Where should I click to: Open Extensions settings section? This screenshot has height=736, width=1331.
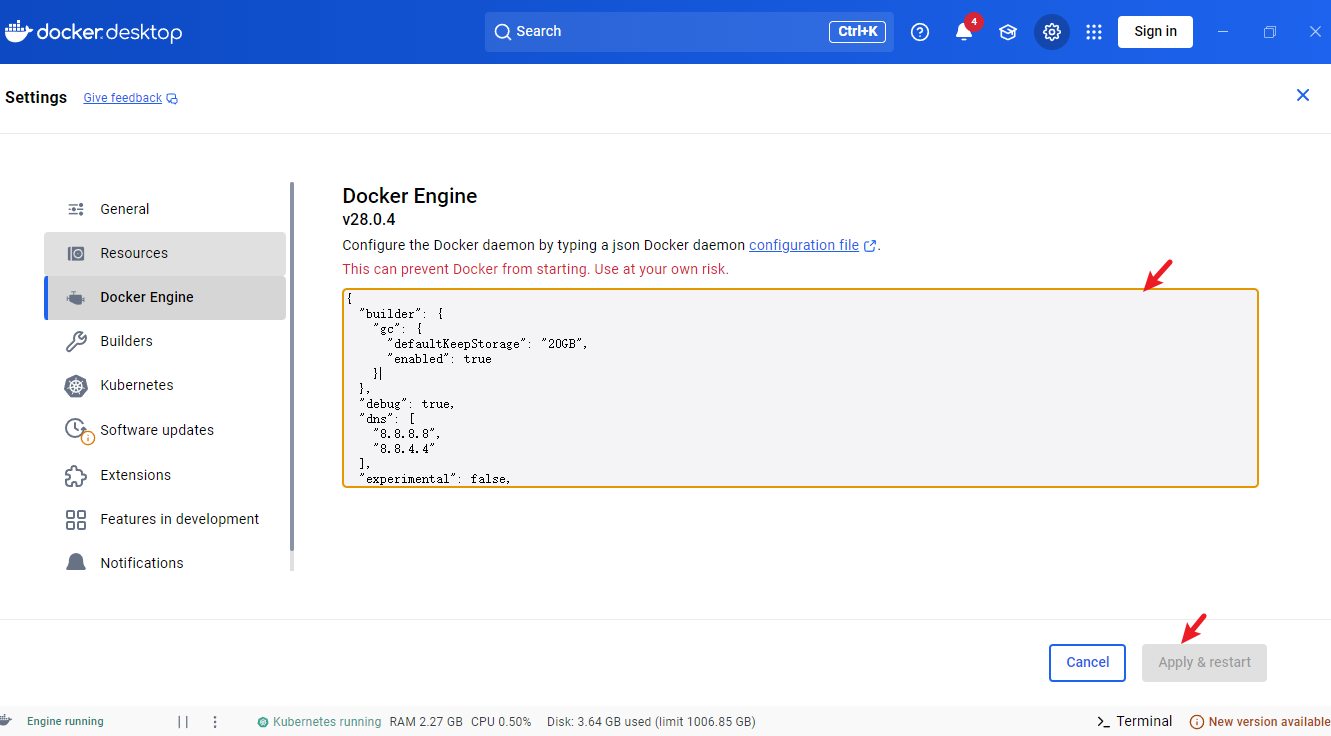165,475
